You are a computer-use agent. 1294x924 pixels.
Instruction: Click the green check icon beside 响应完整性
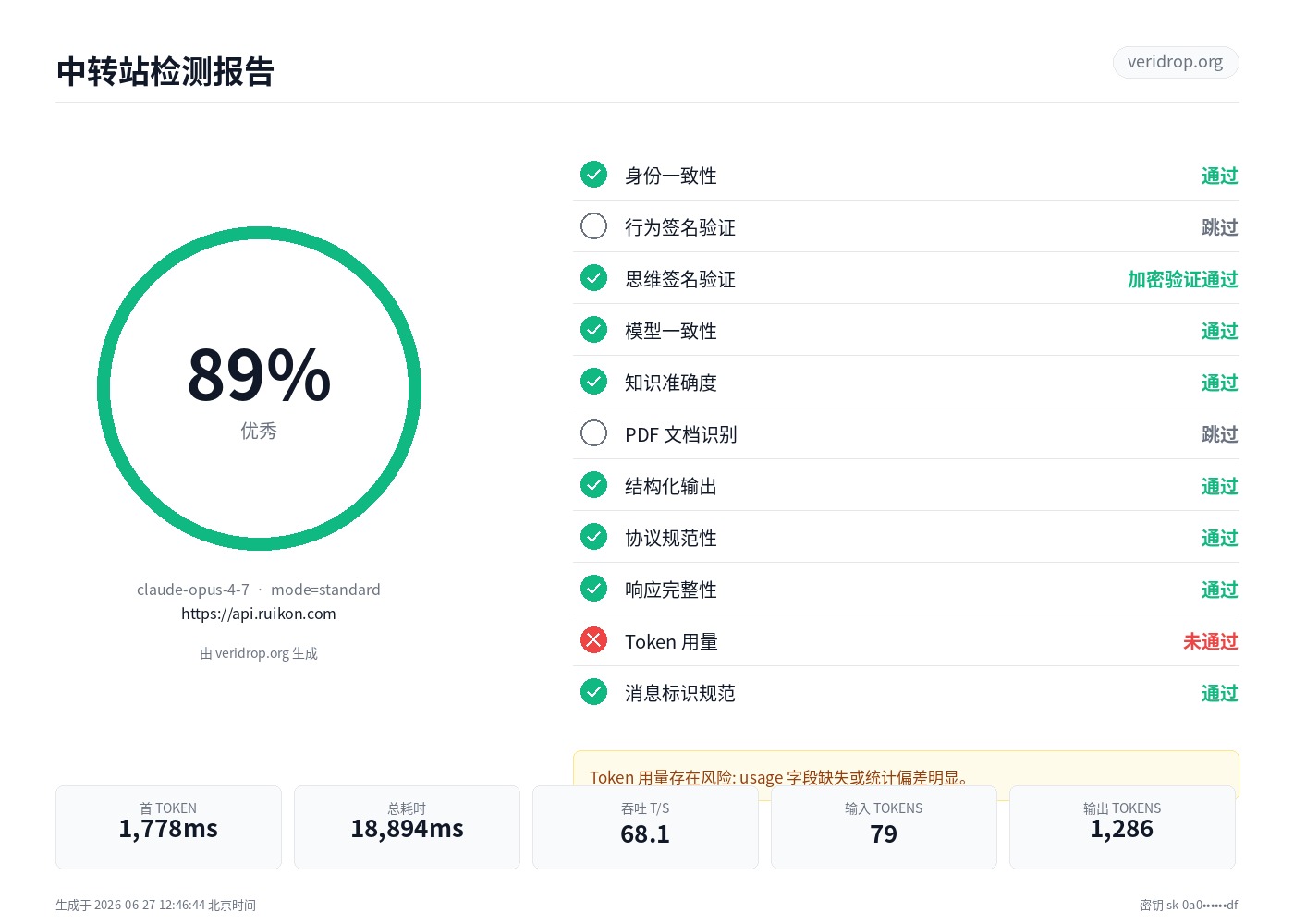coord(593,589)
